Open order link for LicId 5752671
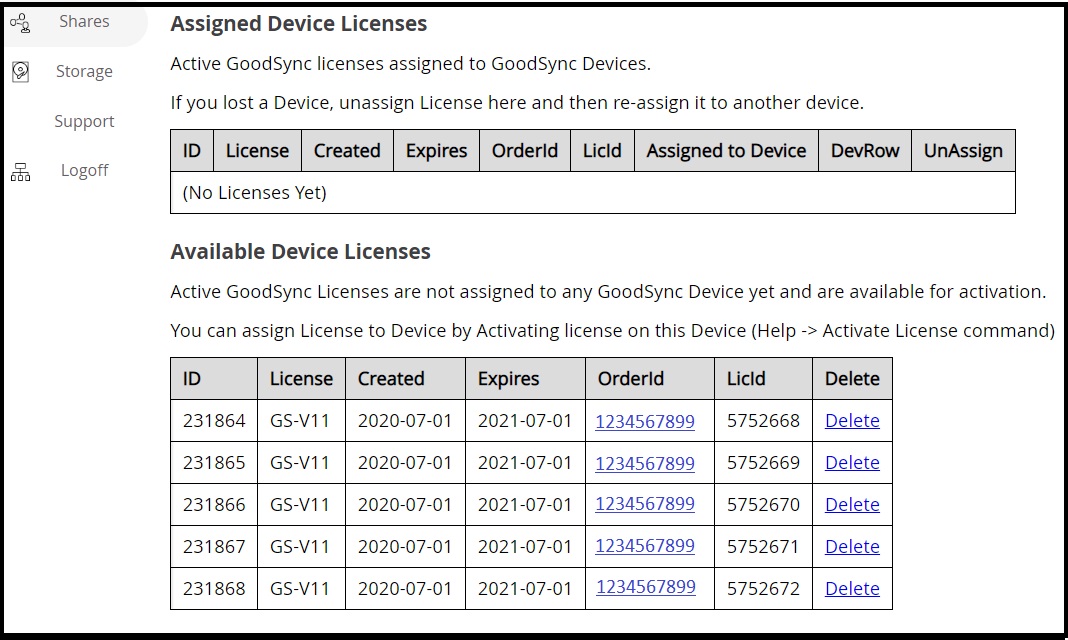 (645, 546)
